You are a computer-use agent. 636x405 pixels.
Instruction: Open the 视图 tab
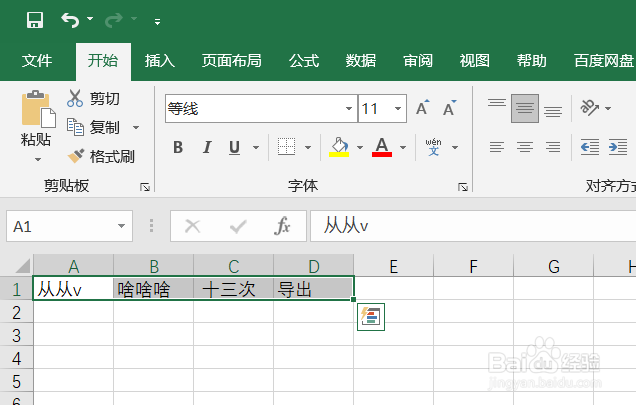click(x=475, y=61)
